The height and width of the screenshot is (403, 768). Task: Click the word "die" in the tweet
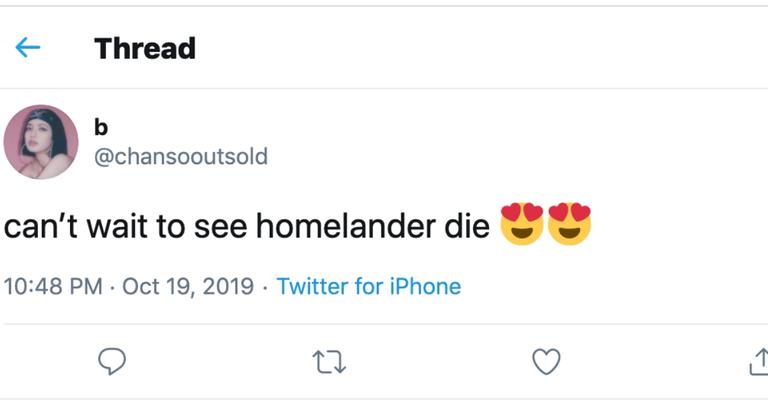coord(465,226)
